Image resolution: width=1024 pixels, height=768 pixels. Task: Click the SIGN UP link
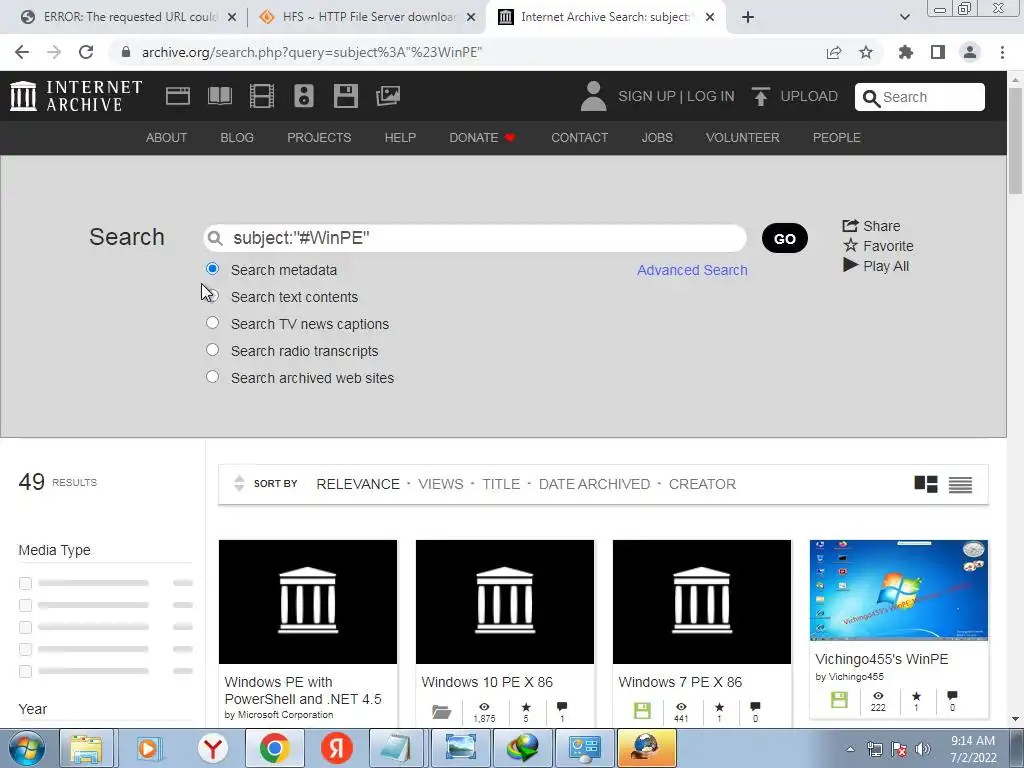[647, 96]
